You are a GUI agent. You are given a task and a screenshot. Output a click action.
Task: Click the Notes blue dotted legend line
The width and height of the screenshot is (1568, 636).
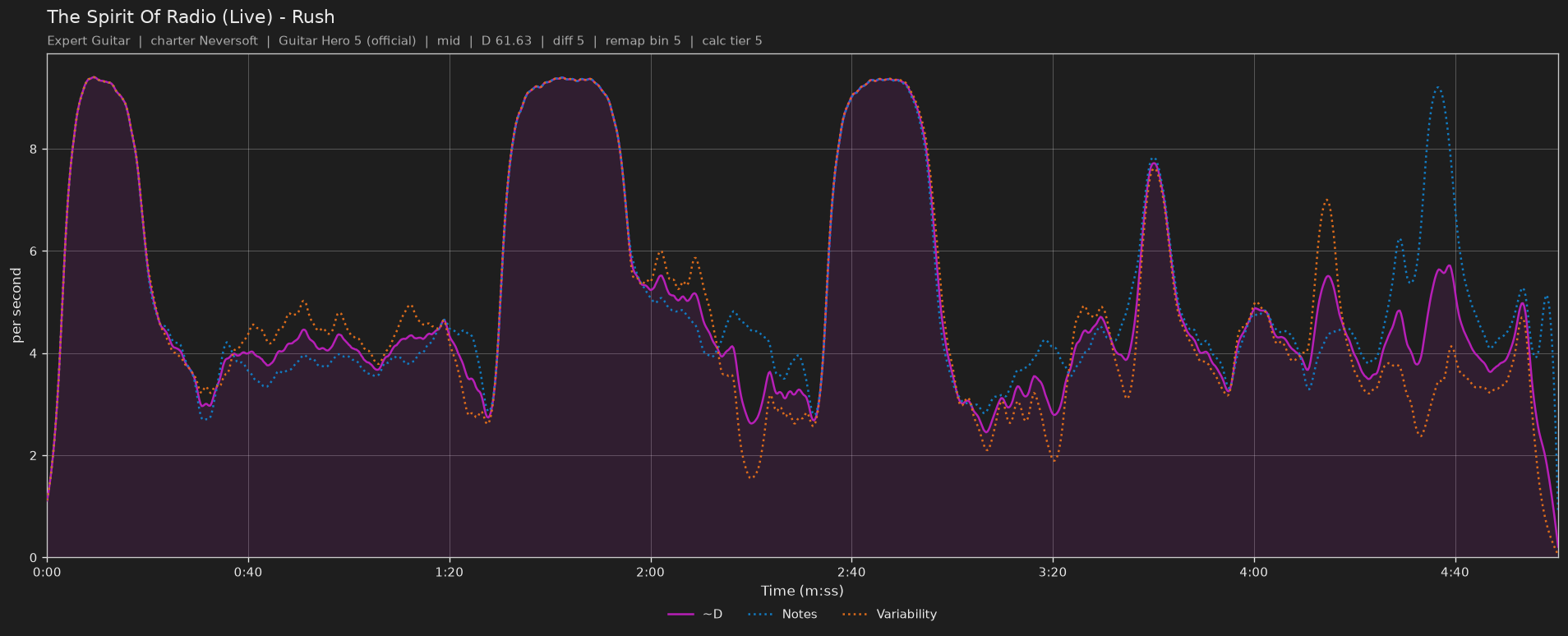tap(761, 615)
